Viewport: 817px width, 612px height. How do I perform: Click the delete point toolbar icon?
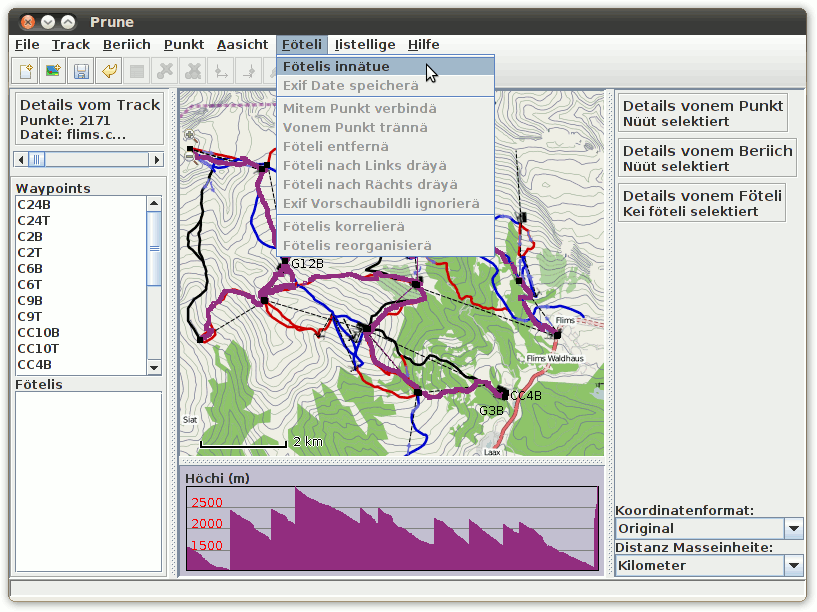(165, 71)
